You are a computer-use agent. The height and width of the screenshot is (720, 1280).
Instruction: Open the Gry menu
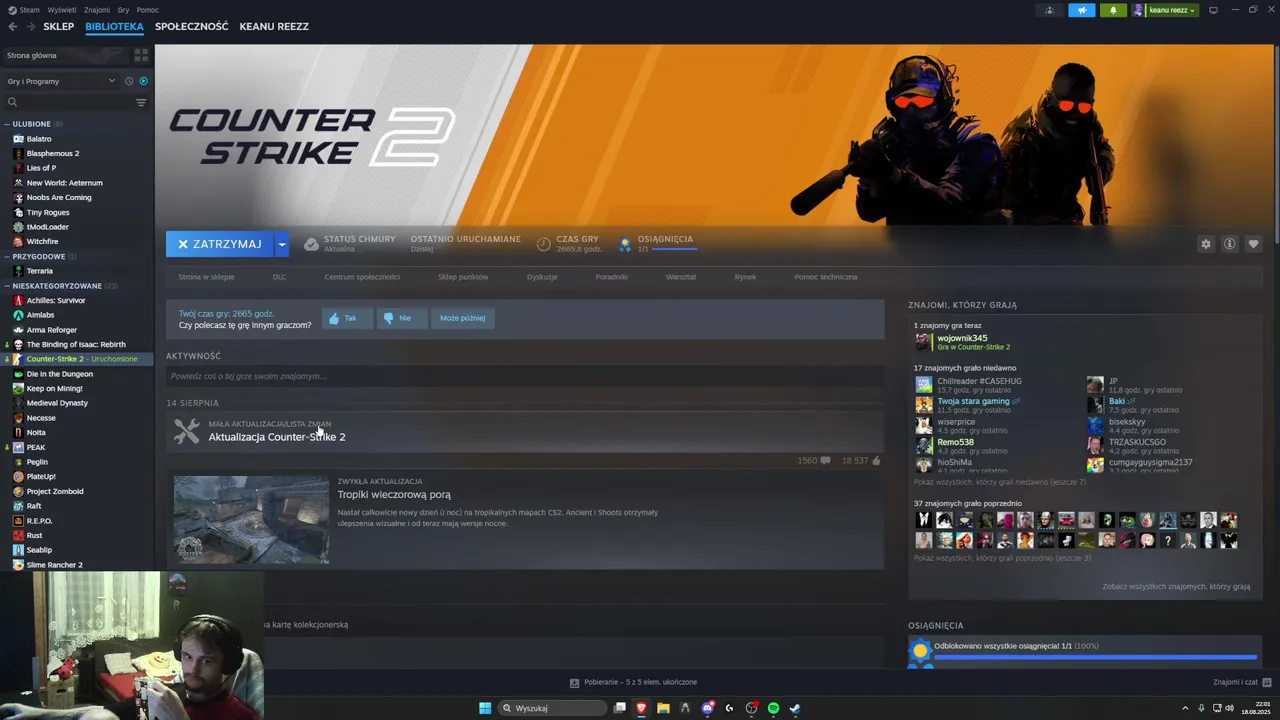coord(123,10)
